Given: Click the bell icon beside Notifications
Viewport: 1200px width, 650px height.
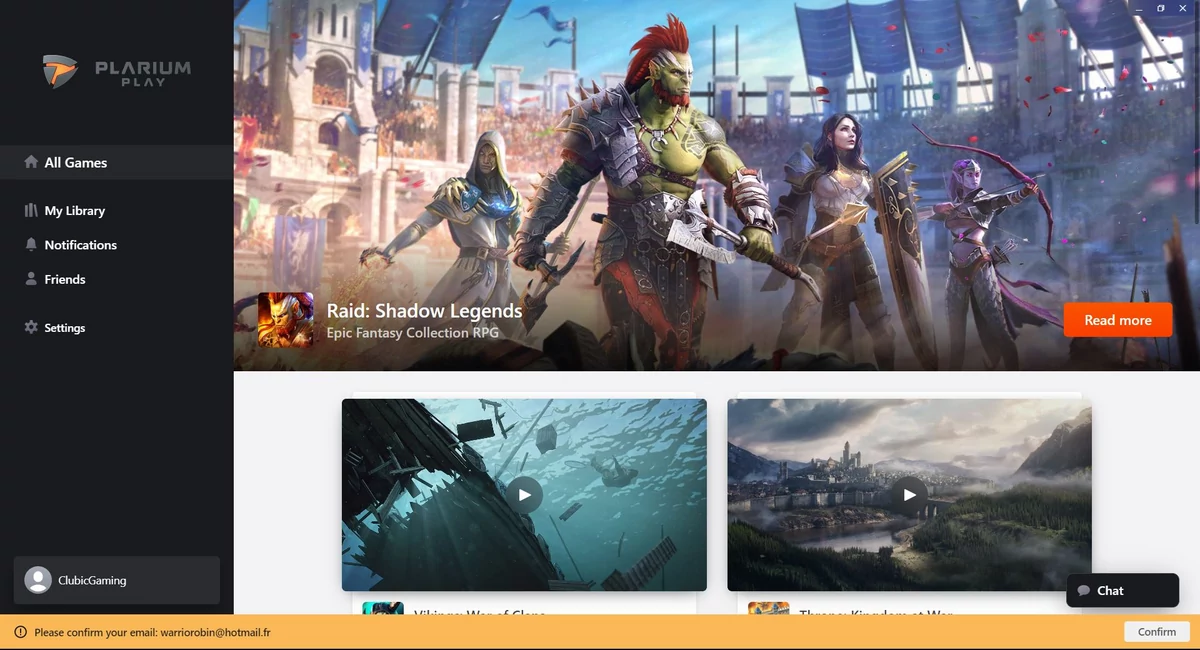Looking at the screenshot, I should (x=31, y=245).
